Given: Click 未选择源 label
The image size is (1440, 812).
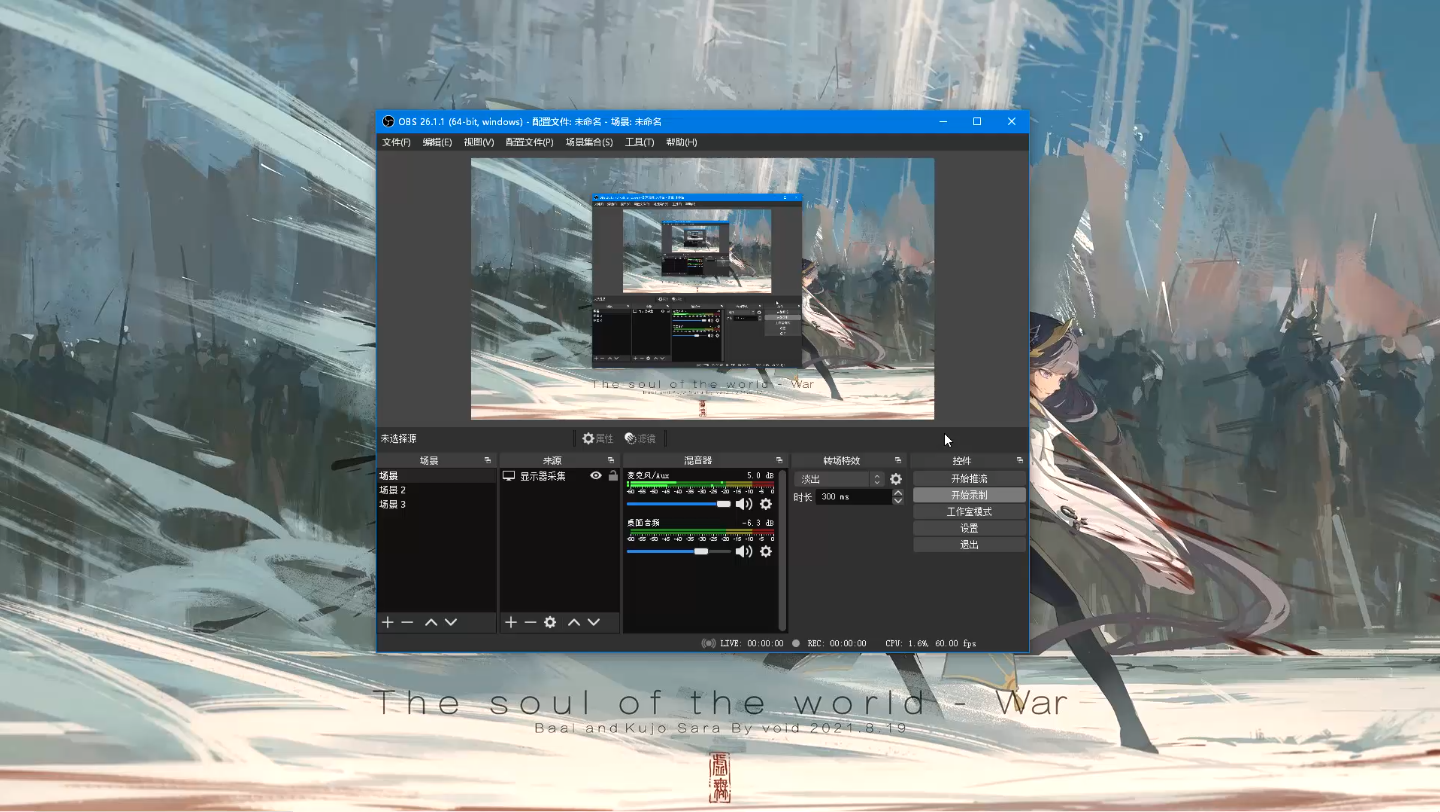Looking at the screenshot, I should pos(398,438).
